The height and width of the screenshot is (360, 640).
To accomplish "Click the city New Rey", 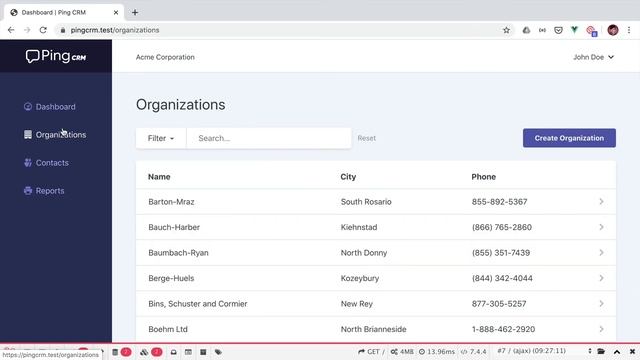I will click(x=356, y=304).
